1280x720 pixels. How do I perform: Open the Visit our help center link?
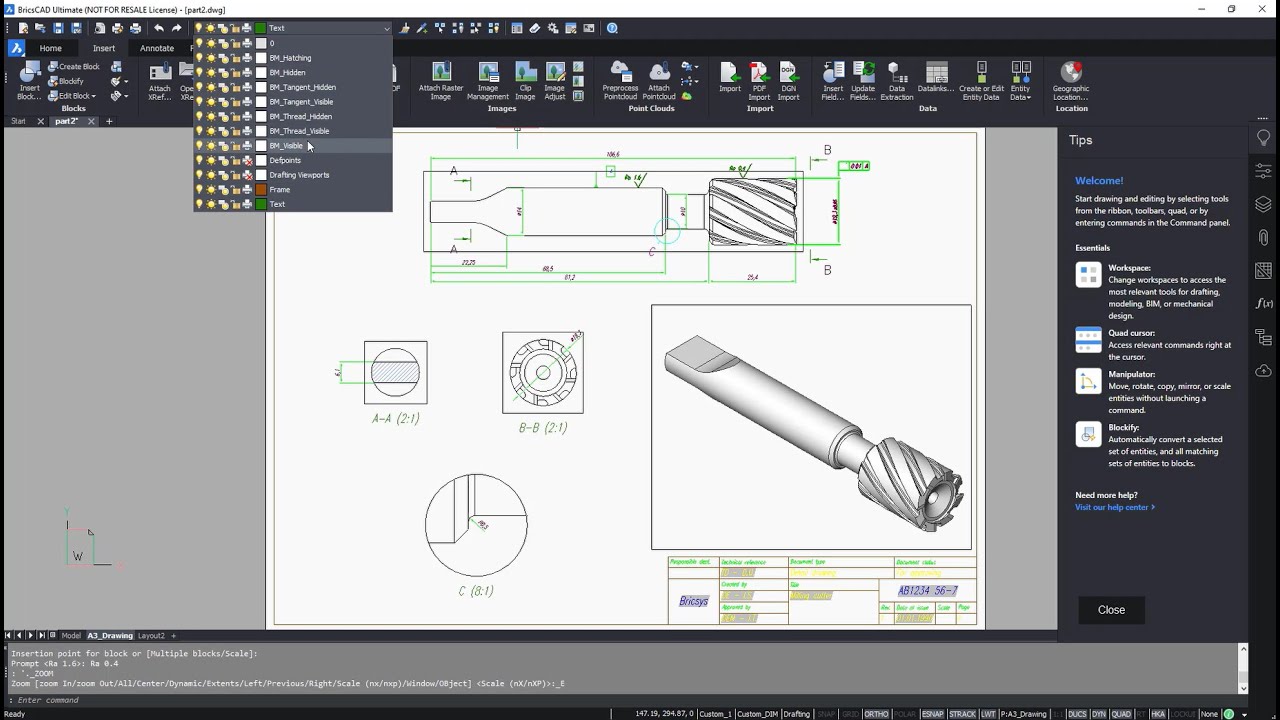coord(1115,507)
